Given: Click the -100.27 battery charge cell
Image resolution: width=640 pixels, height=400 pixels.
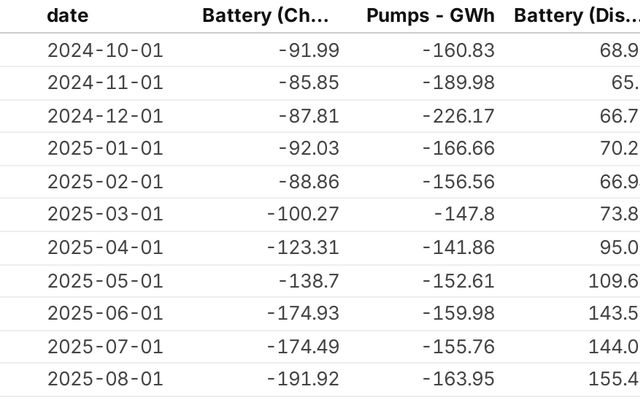Looking at the screenshot, I should [303, 215].
